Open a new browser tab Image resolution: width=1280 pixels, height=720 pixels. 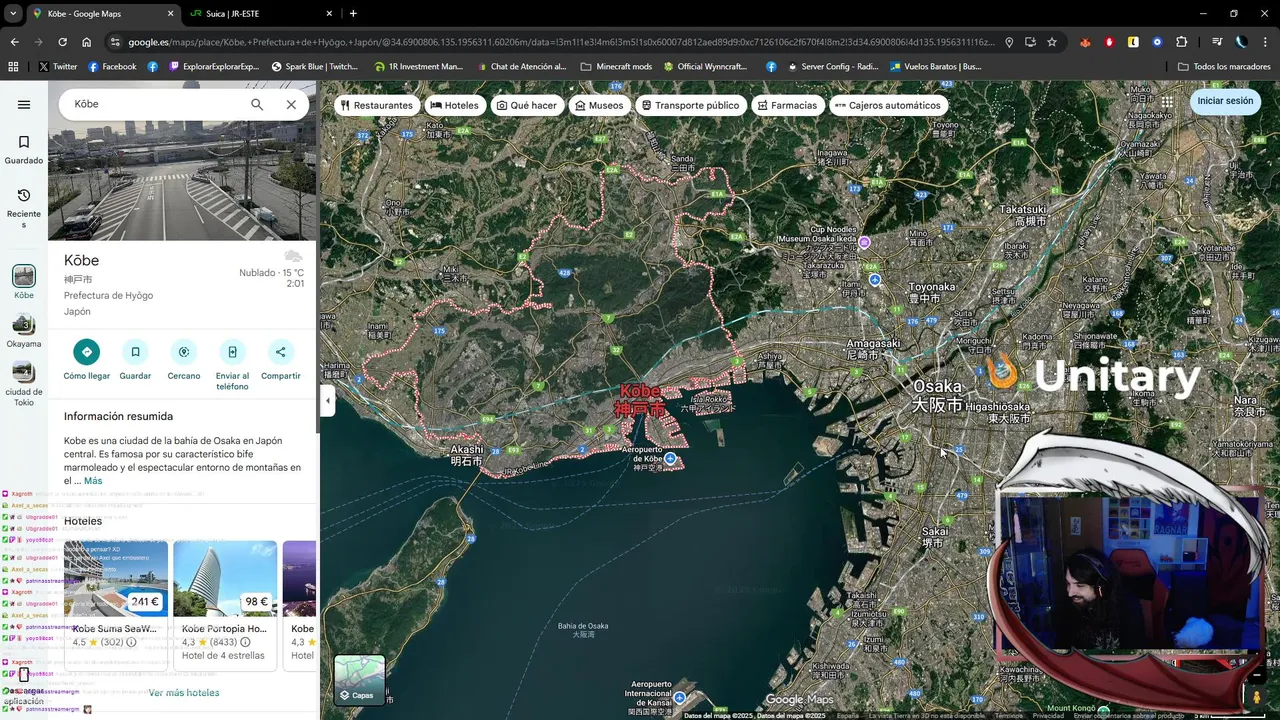click(x=353, y=14)
